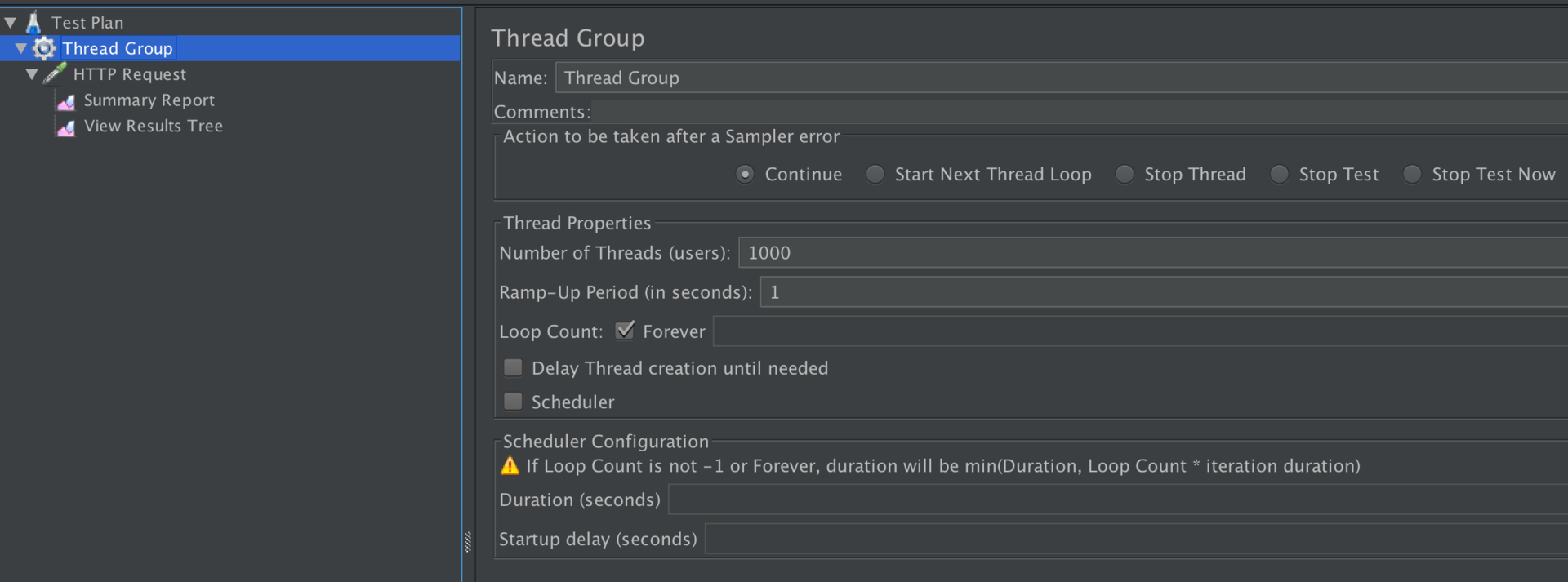Collapse the HTTP Request tree node
The height and width of the screenshot is (582, 1568).
[x=32, y=75]
